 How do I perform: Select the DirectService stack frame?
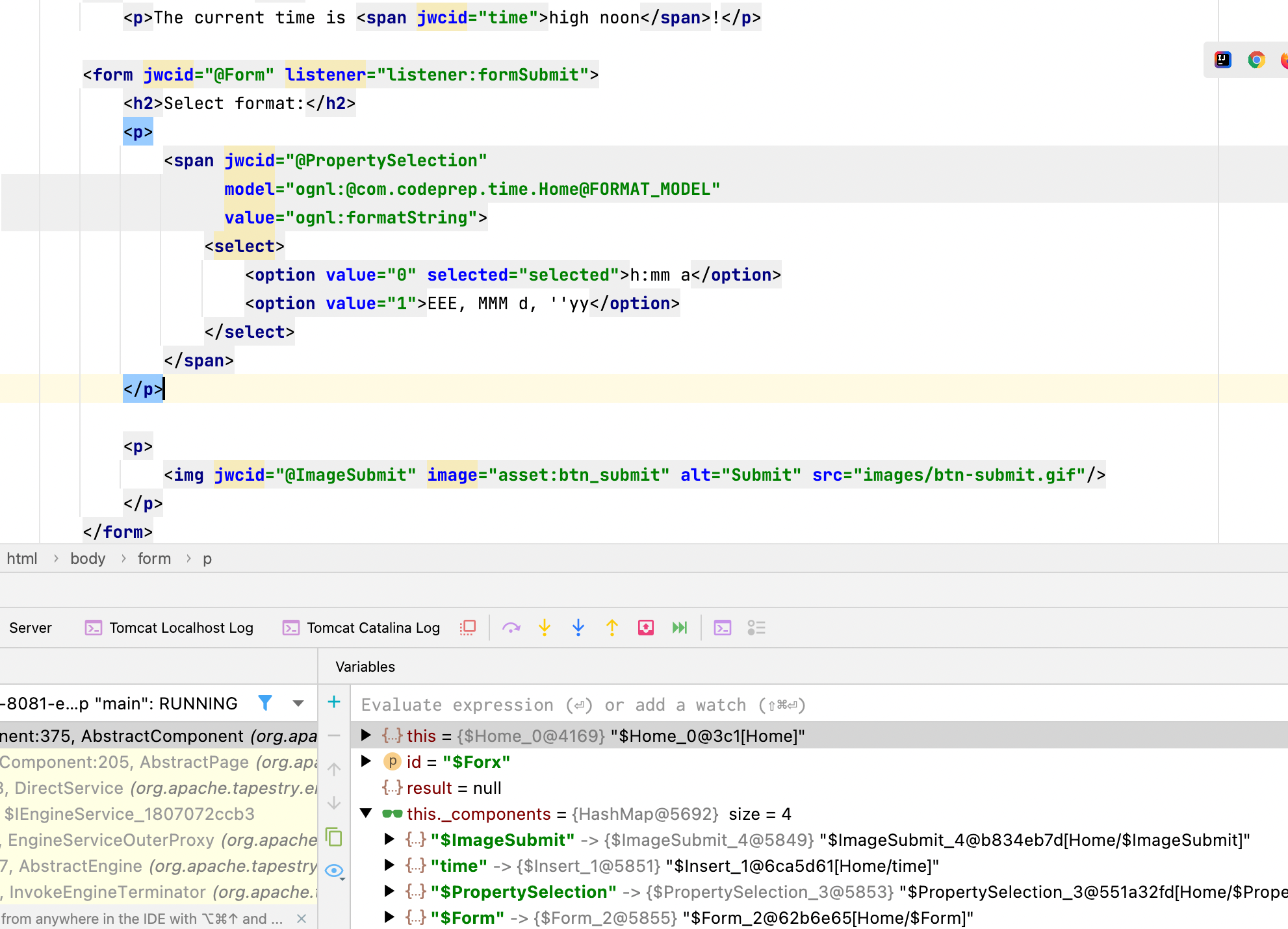pos(159,788)
